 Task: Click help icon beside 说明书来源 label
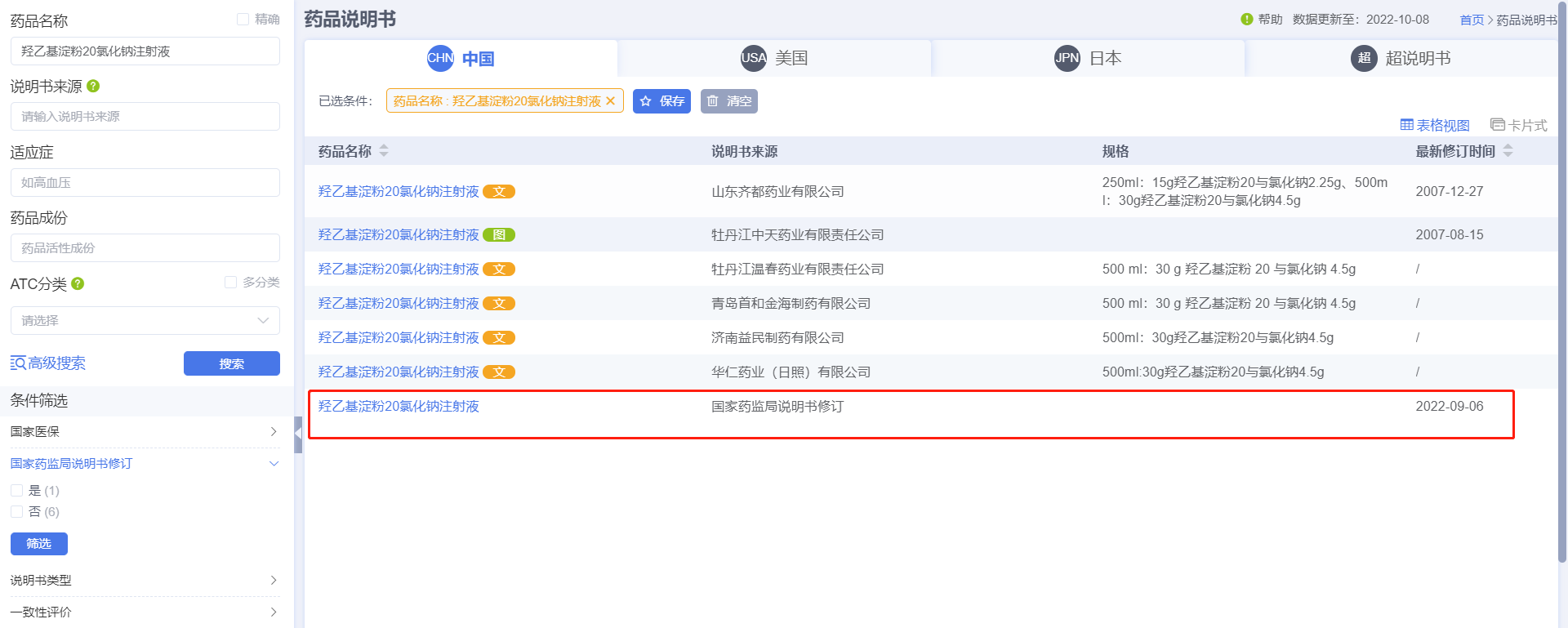(x=93, y=86)
